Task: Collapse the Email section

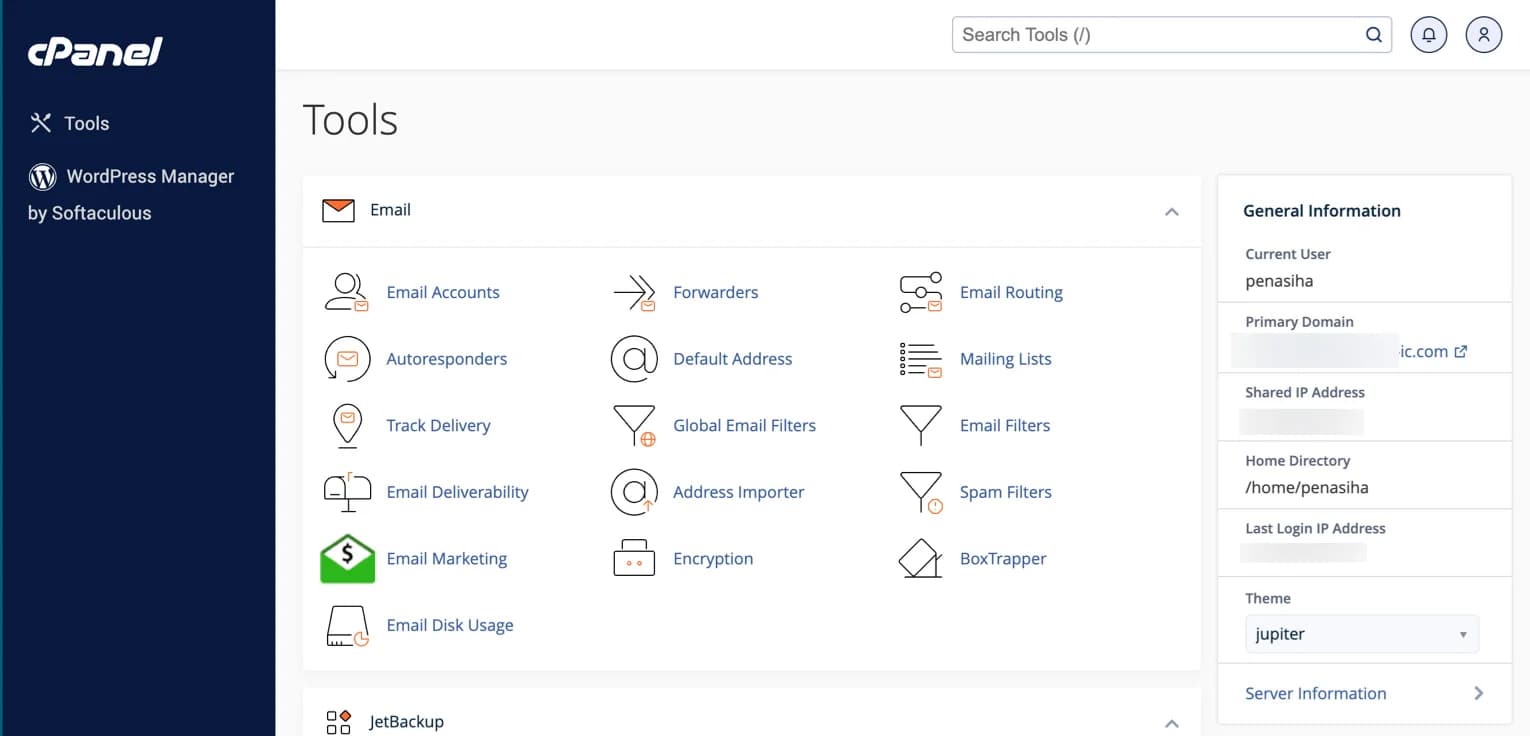Action: 1171,212
